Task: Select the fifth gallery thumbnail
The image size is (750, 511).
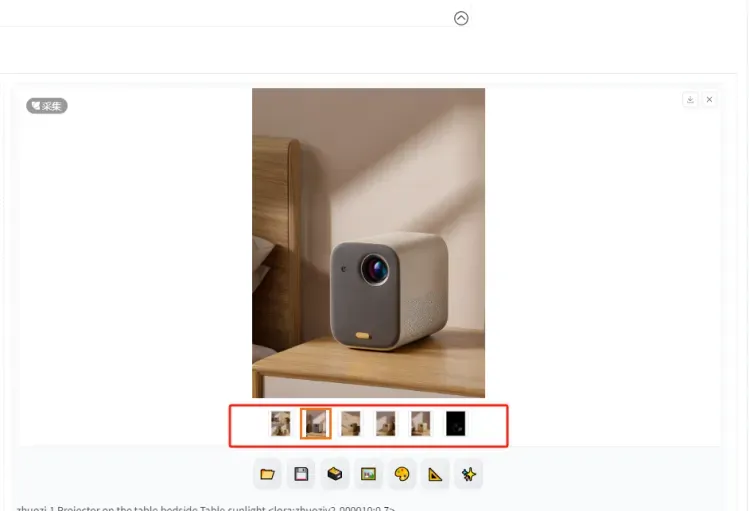Action: (x=420, y=423)
